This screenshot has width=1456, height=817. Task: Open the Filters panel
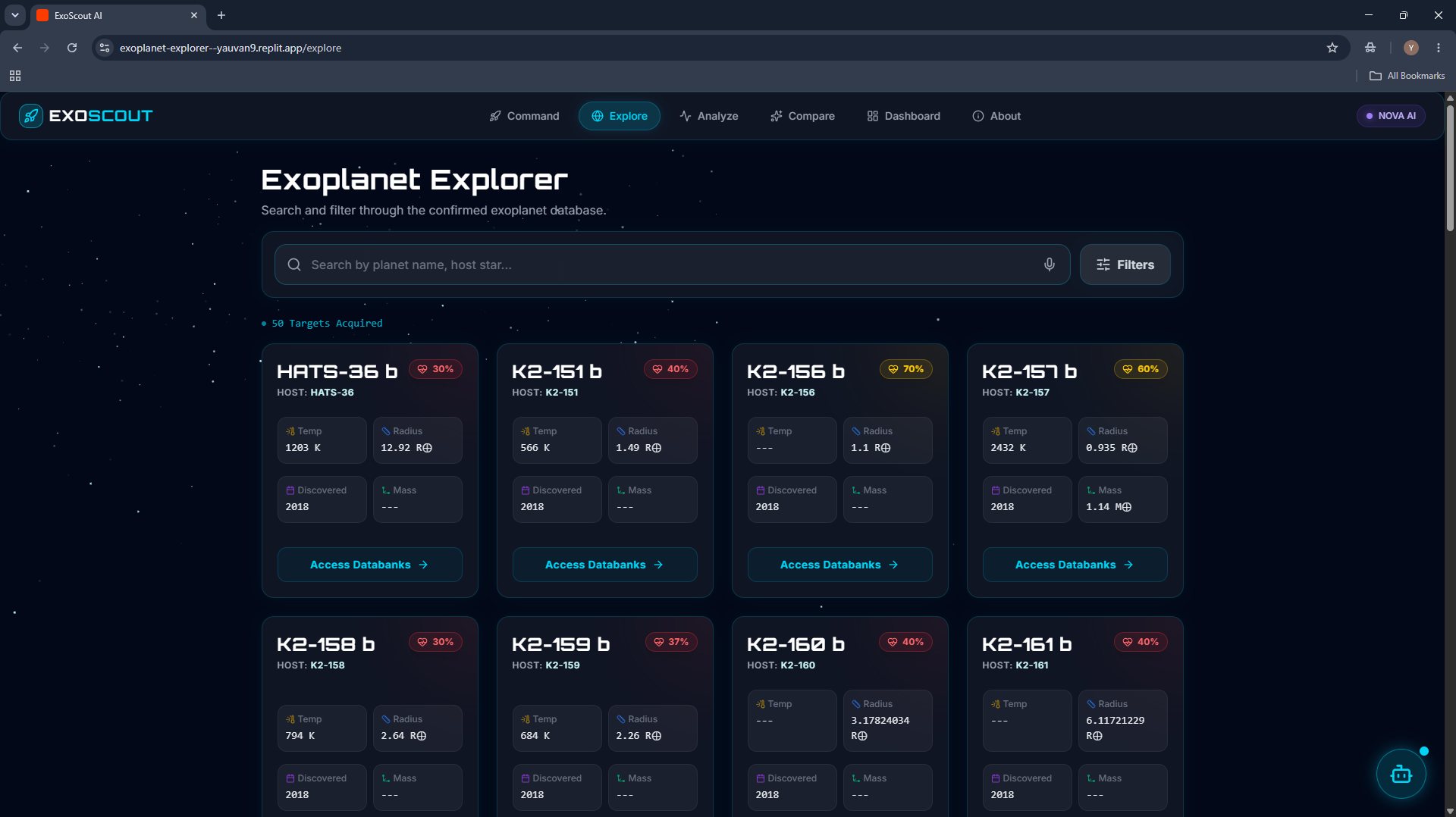coord(1125,265)
